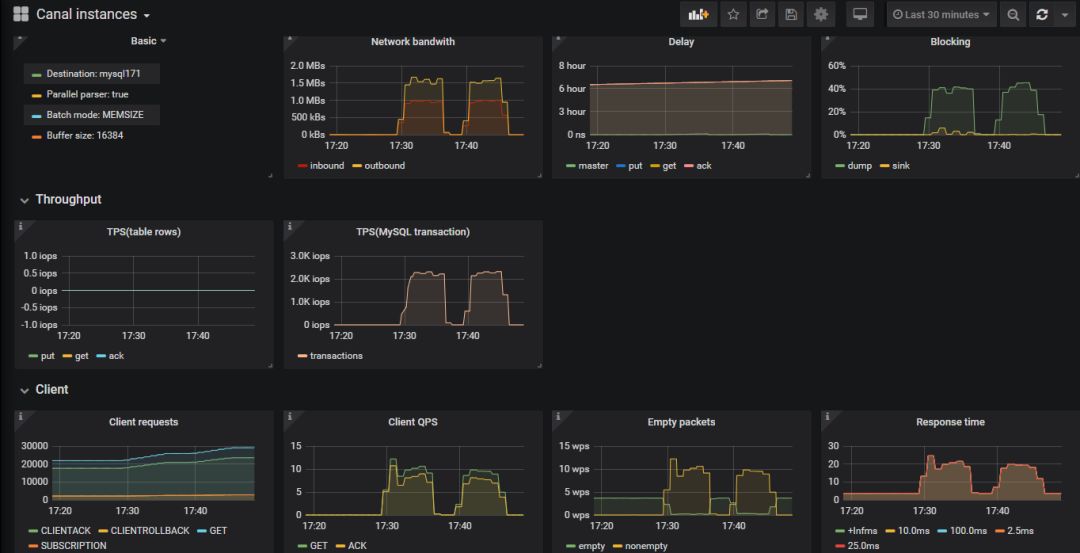
Task: Open the share dashboard icon
Action: pos(762,14)
